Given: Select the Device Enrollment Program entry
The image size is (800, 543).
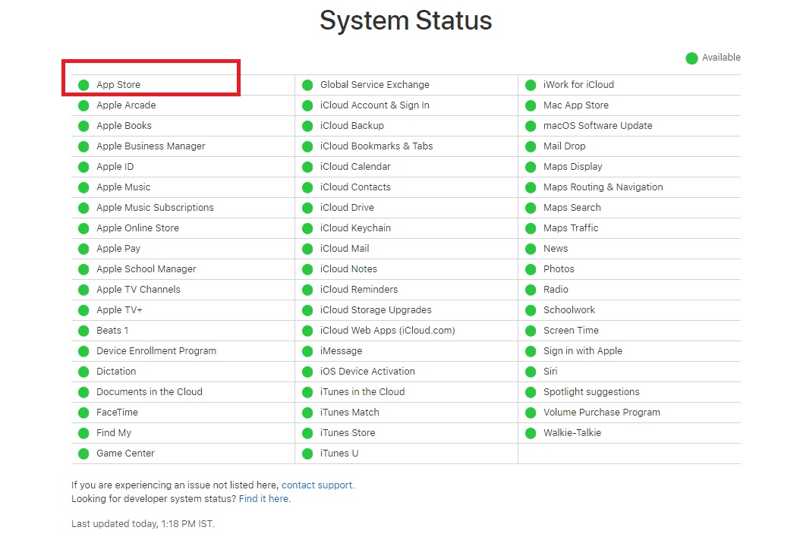Looking at the screenshot, I should tap(157, 351).
